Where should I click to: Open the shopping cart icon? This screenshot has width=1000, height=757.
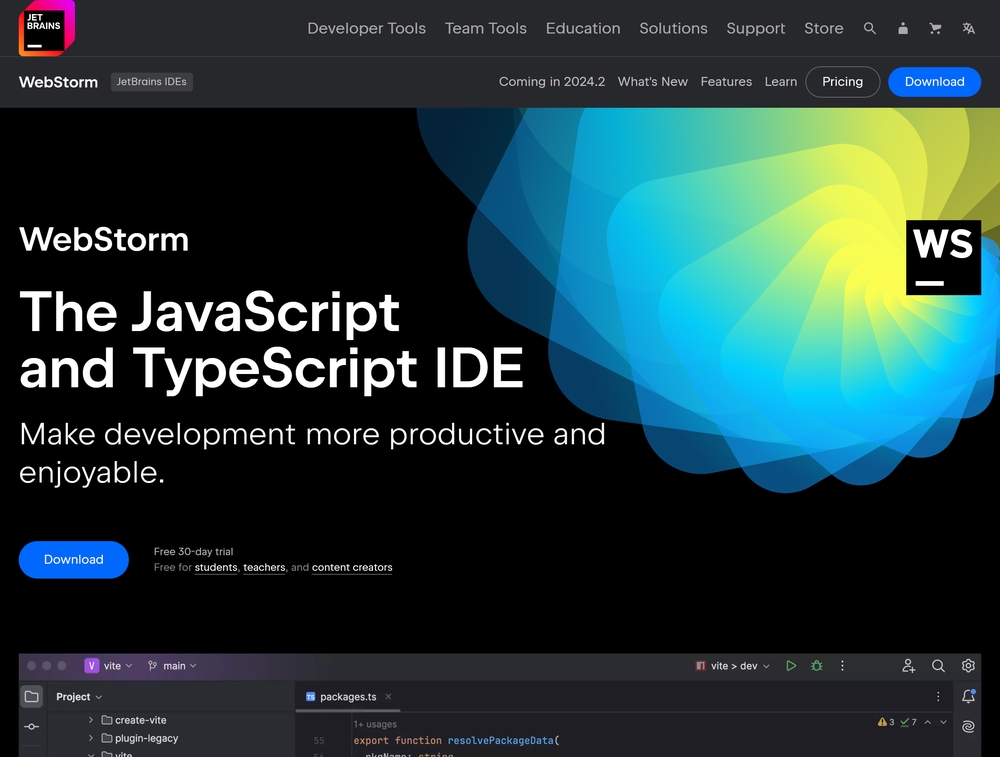point(935,28)
